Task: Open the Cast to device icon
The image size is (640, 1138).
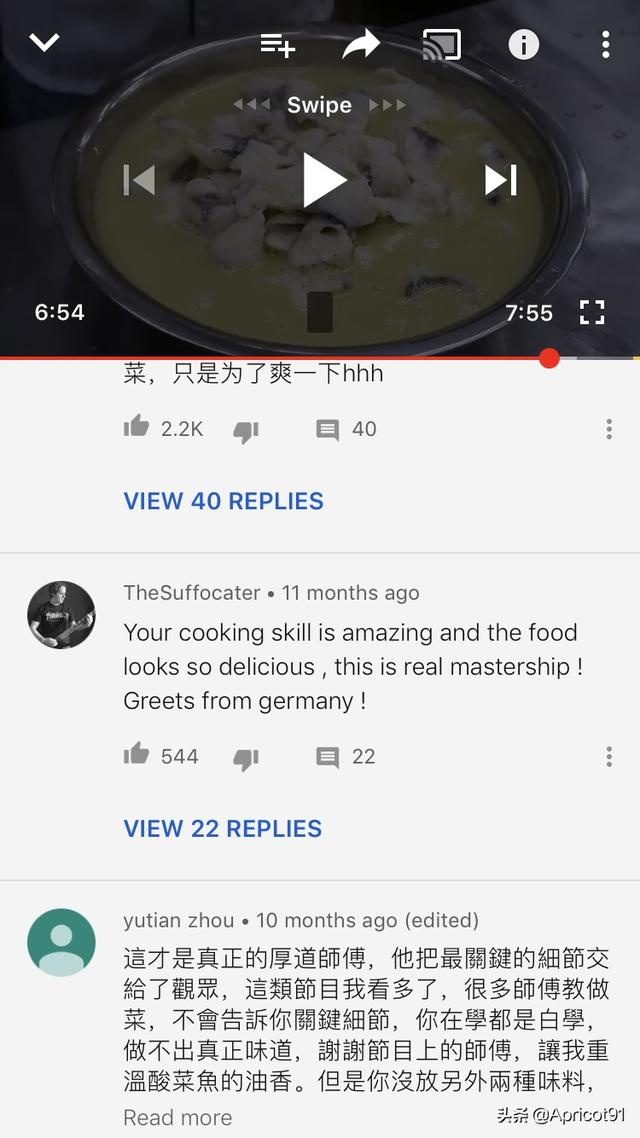Action: 441,44
